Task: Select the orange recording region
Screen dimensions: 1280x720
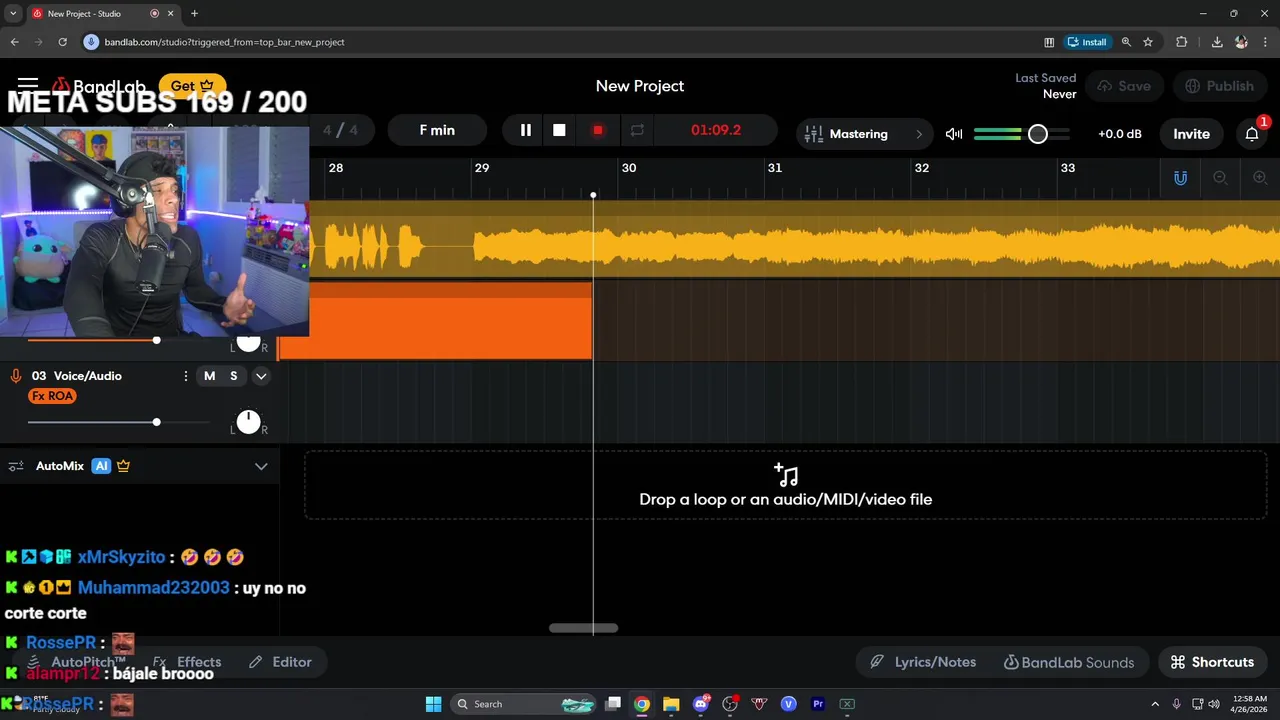Action: pyautogui.click(x=435, y=321)
